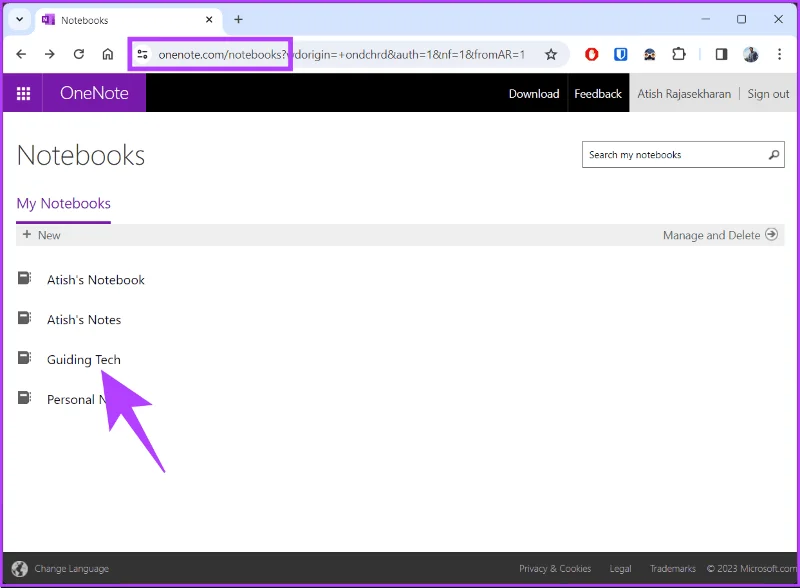Select the My Notebooks tab
This screenshot has width=800, height=588.
tap(63, 204)
